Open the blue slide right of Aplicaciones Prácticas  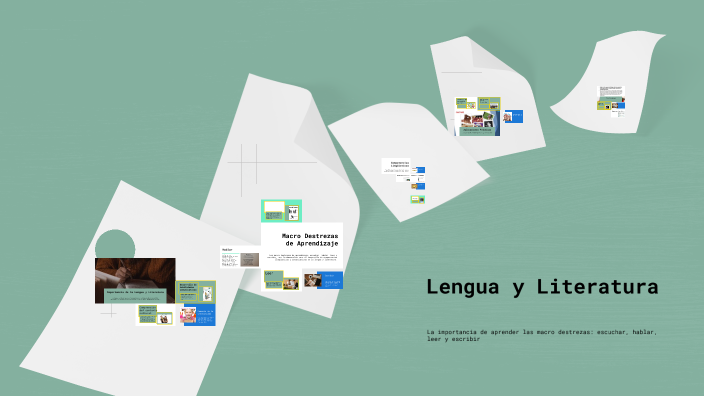(513, 116)
